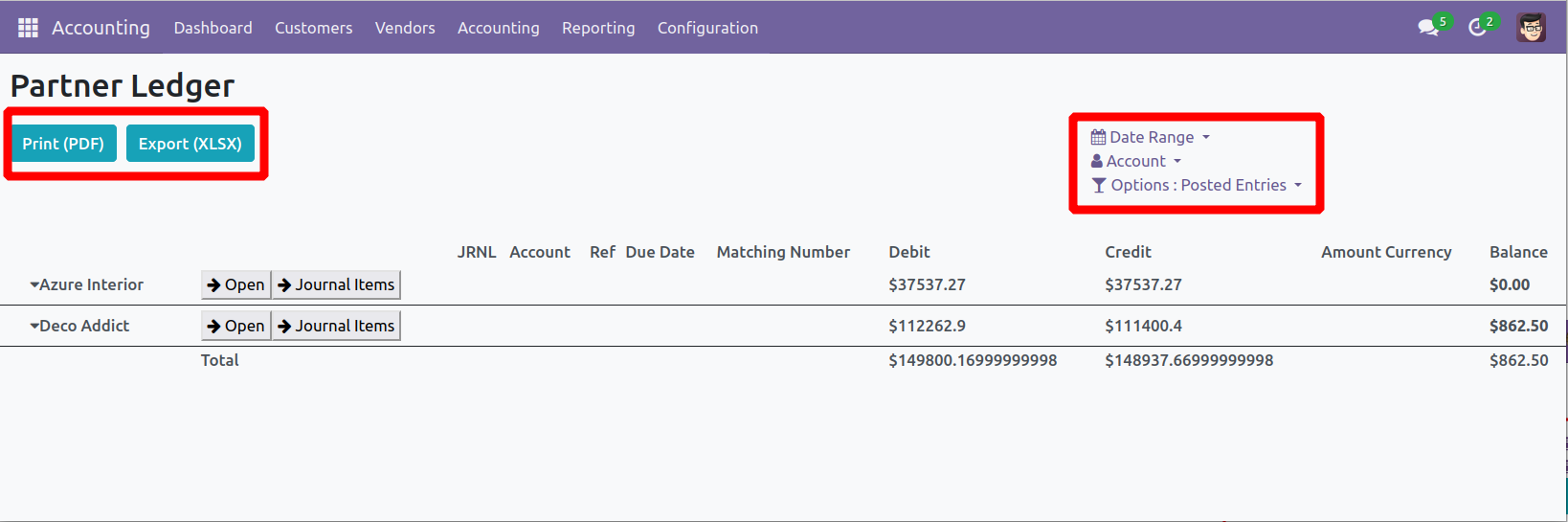Collapse the Deco Addict row
Screen dimensions: 1568x522
(x=34, y=326)
